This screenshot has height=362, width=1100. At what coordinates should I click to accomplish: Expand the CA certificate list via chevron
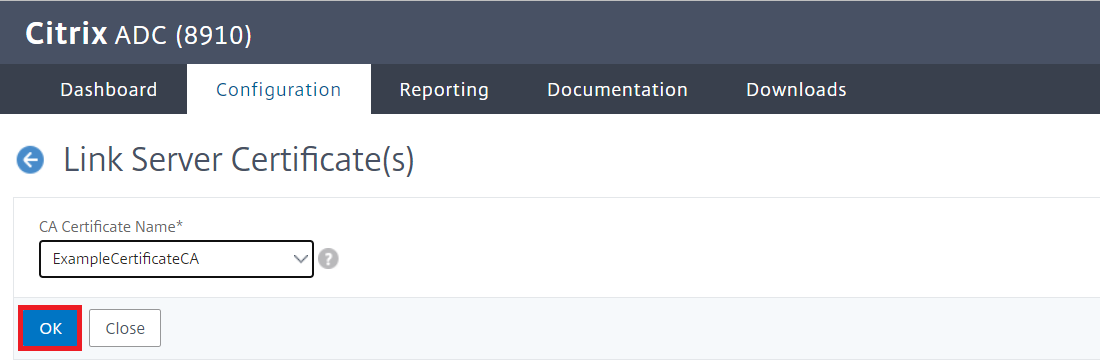(x=301, y=259)
